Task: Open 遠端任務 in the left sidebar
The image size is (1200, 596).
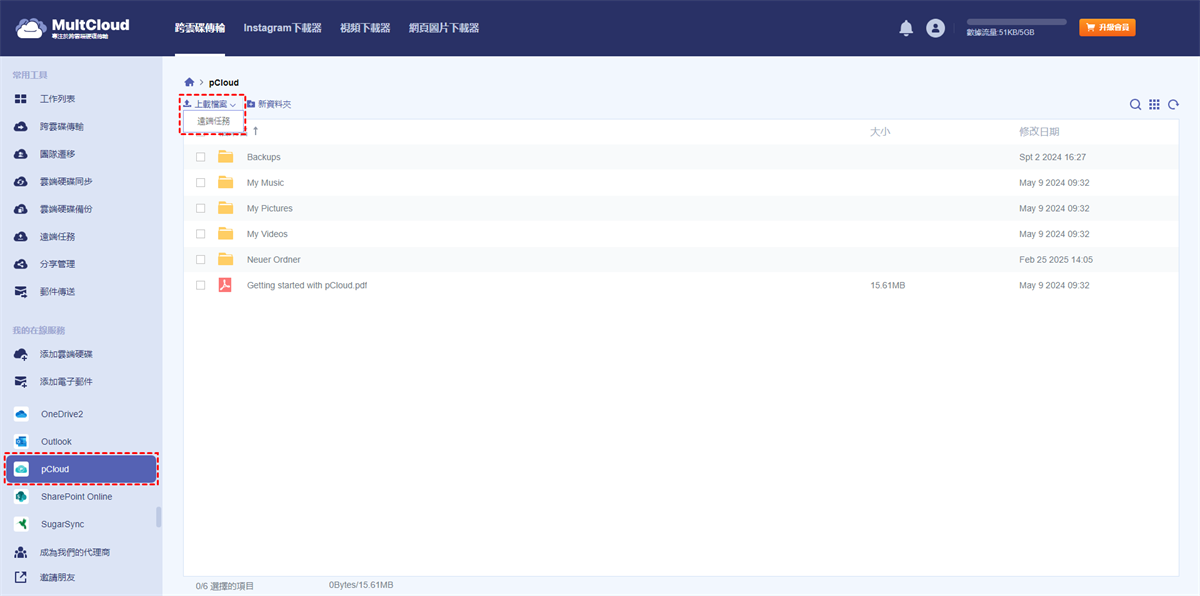Action: [57, 237]
